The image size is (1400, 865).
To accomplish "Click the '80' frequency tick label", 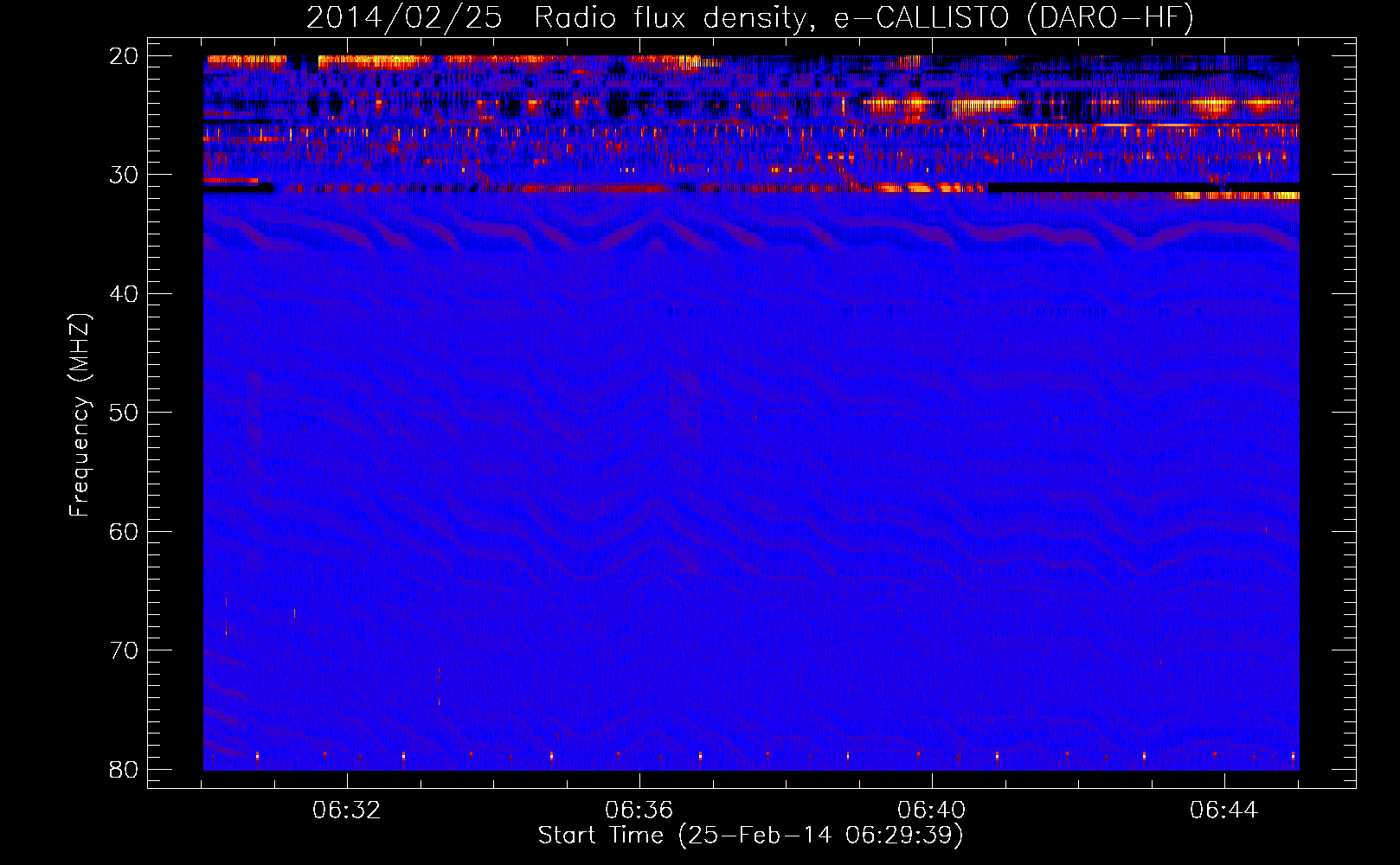I will (x=124, y=769).
